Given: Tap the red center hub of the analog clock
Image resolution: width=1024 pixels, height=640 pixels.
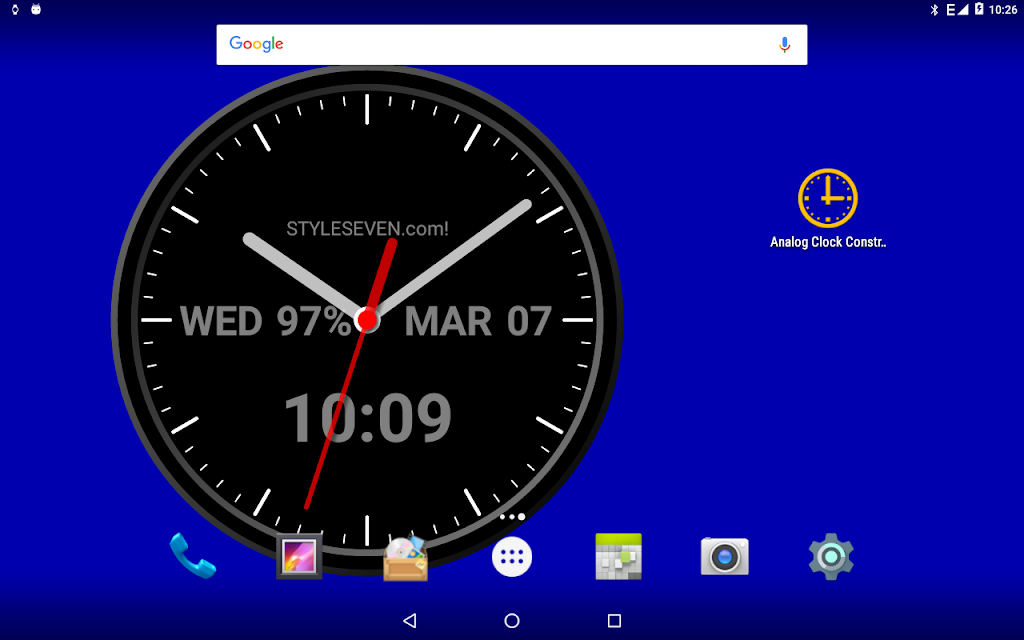Looking at the screenshot, I should (367, 320).
